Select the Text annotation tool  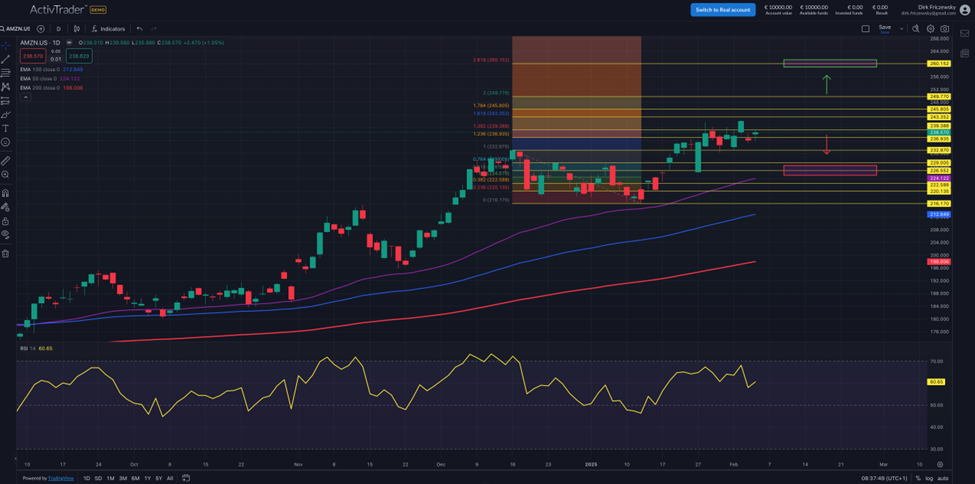(x=6, y=128)
